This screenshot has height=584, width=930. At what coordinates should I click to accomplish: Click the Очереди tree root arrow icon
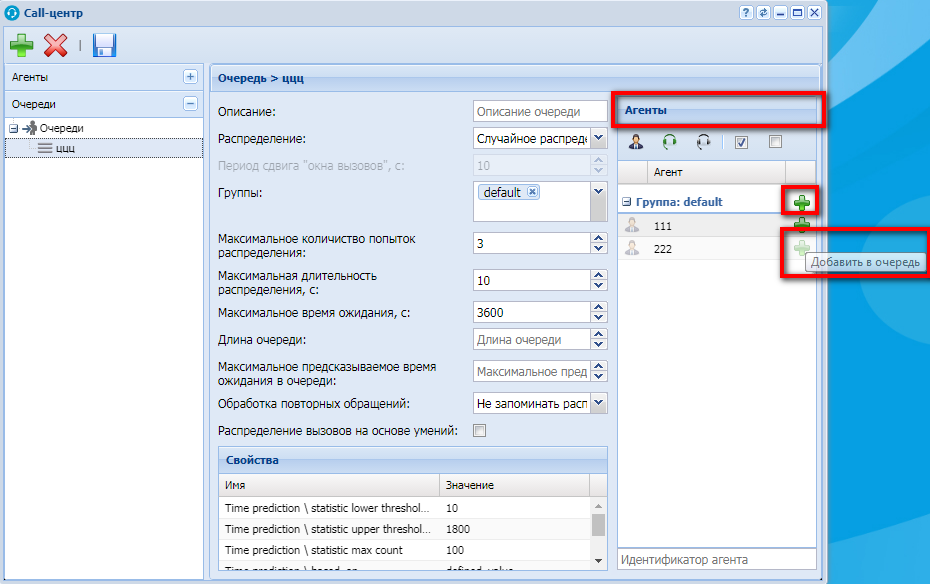point(30,128)
